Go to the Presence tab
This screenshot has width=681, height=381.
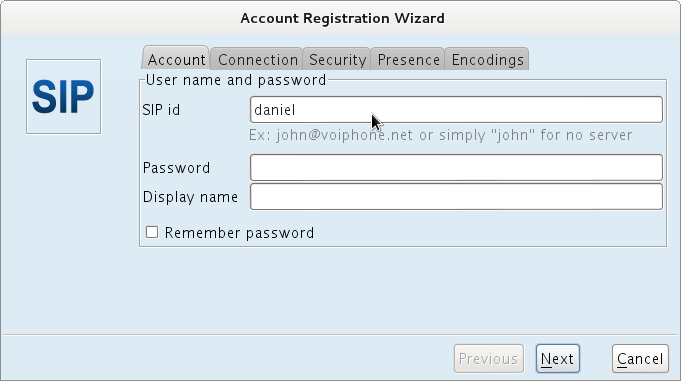tap(408, 59)
